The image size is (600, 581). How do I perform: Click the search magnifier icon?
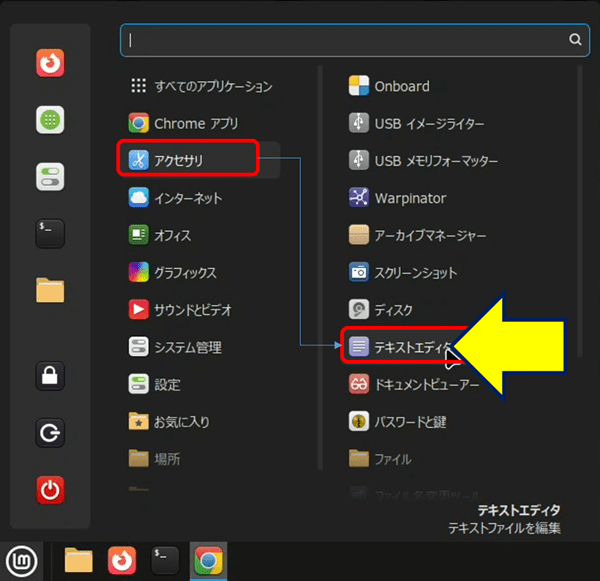575,39
